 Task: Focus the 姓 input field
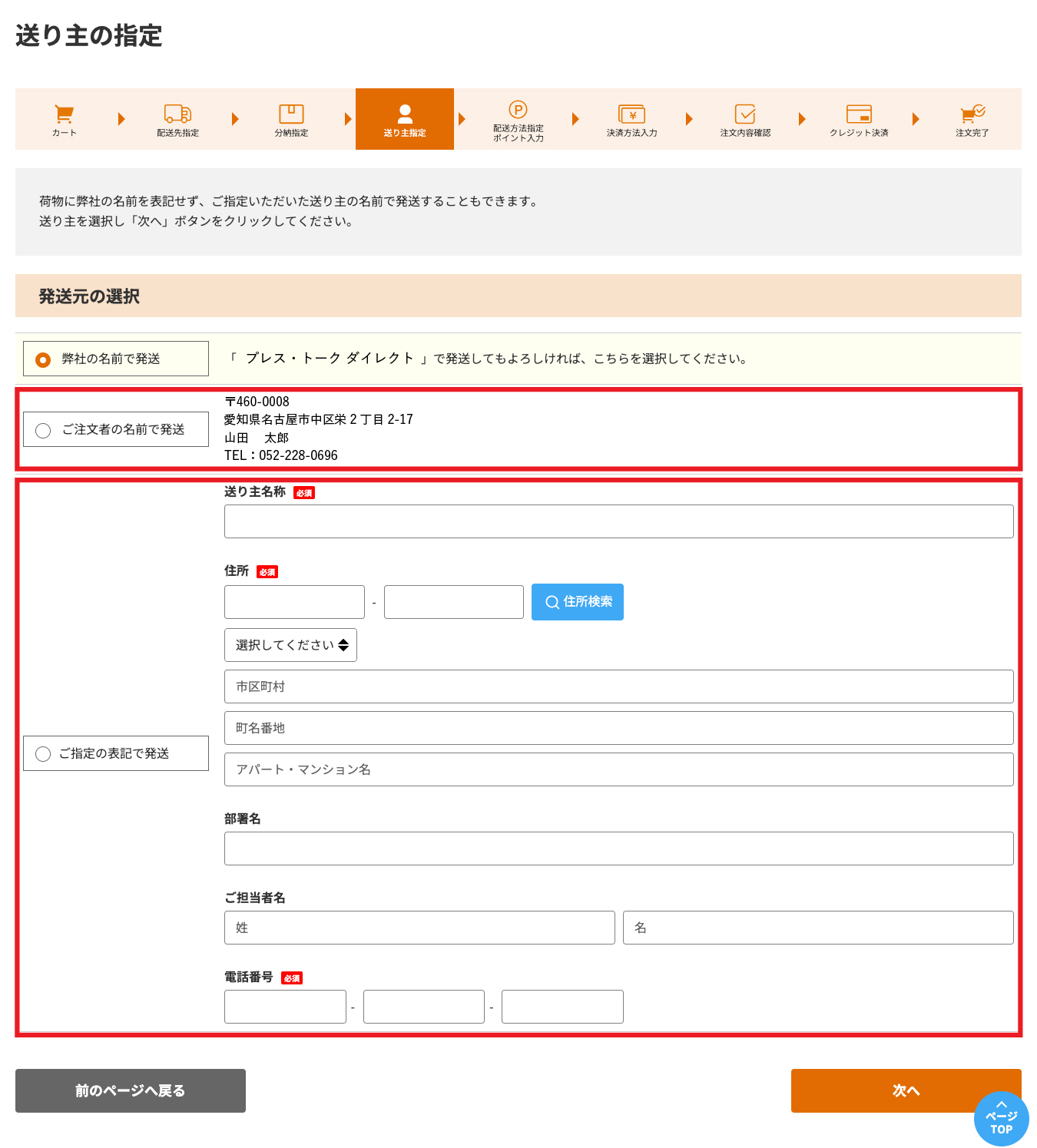pos(419,928)
